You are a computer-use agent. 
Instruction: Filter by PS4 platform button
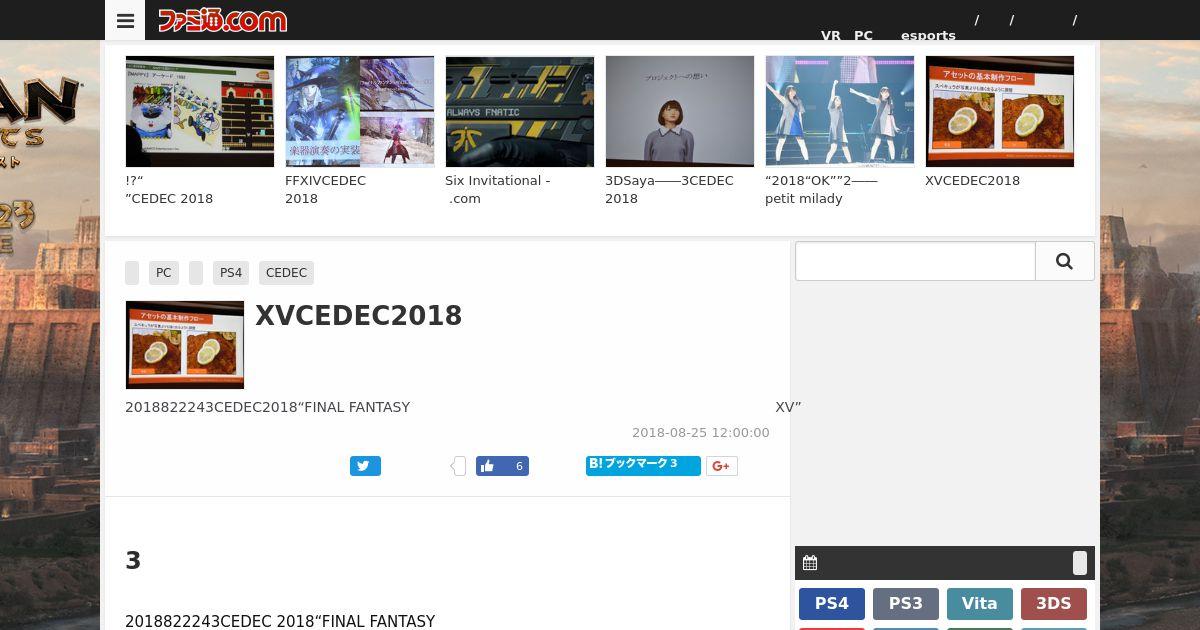[832, 604]
